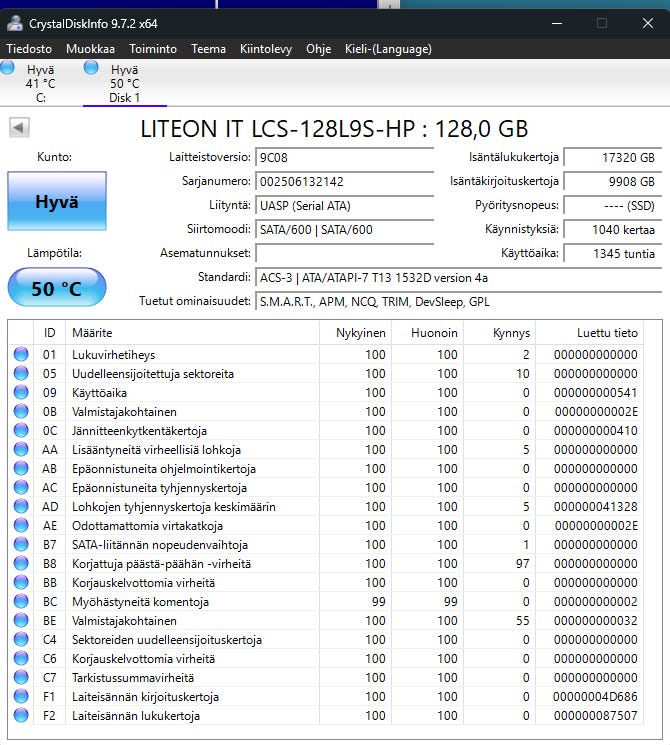Open the Kieli-(Language) menu

[388, 49]
